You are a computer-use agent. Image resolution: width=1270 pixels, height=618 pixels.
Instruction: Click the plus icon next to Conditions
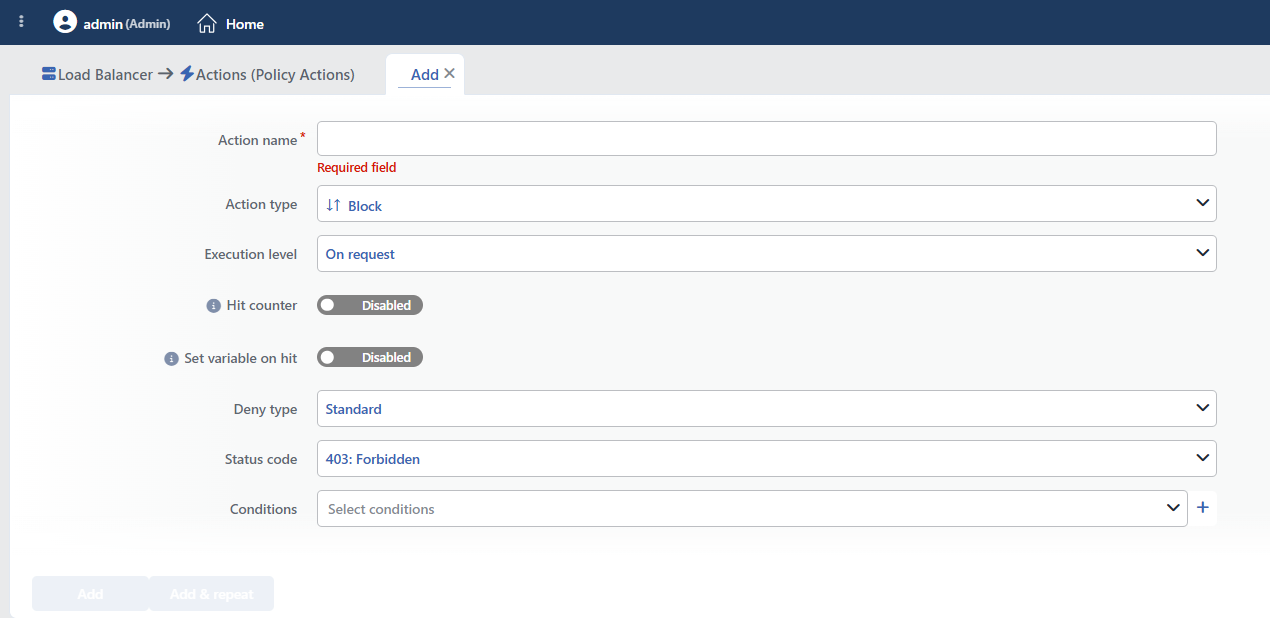(x=1203, y=508)
